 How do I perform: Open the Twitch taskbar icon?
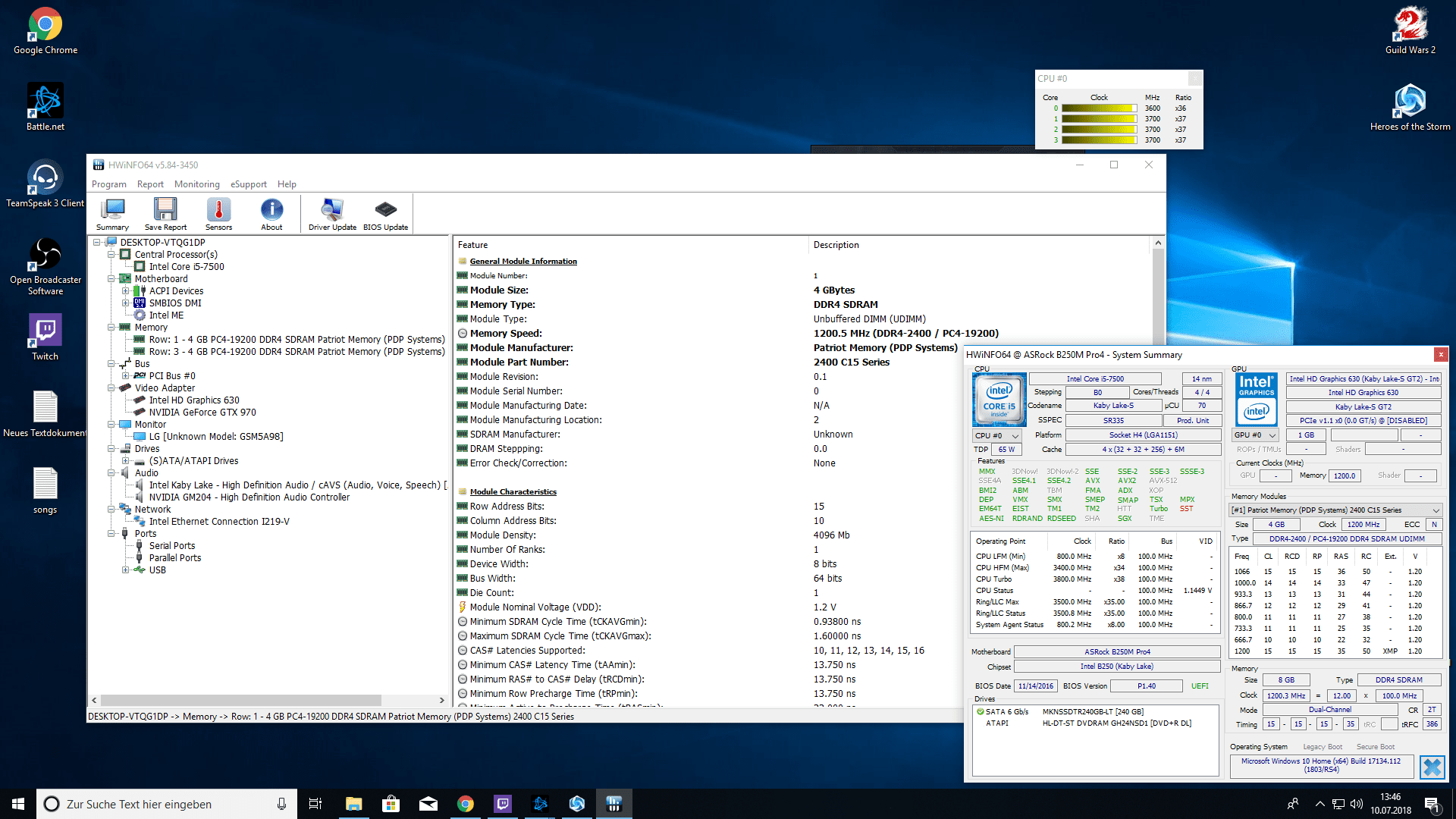pyautogui.click(x=503, y=804)
